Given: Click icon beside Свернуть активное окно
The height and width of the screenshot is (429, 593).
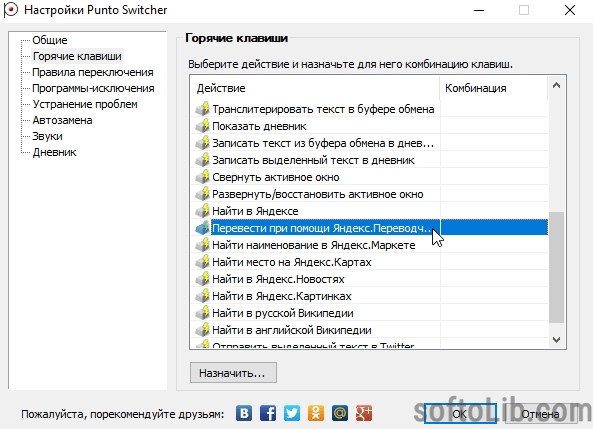Looking at the screenshot, I should 203,177.
